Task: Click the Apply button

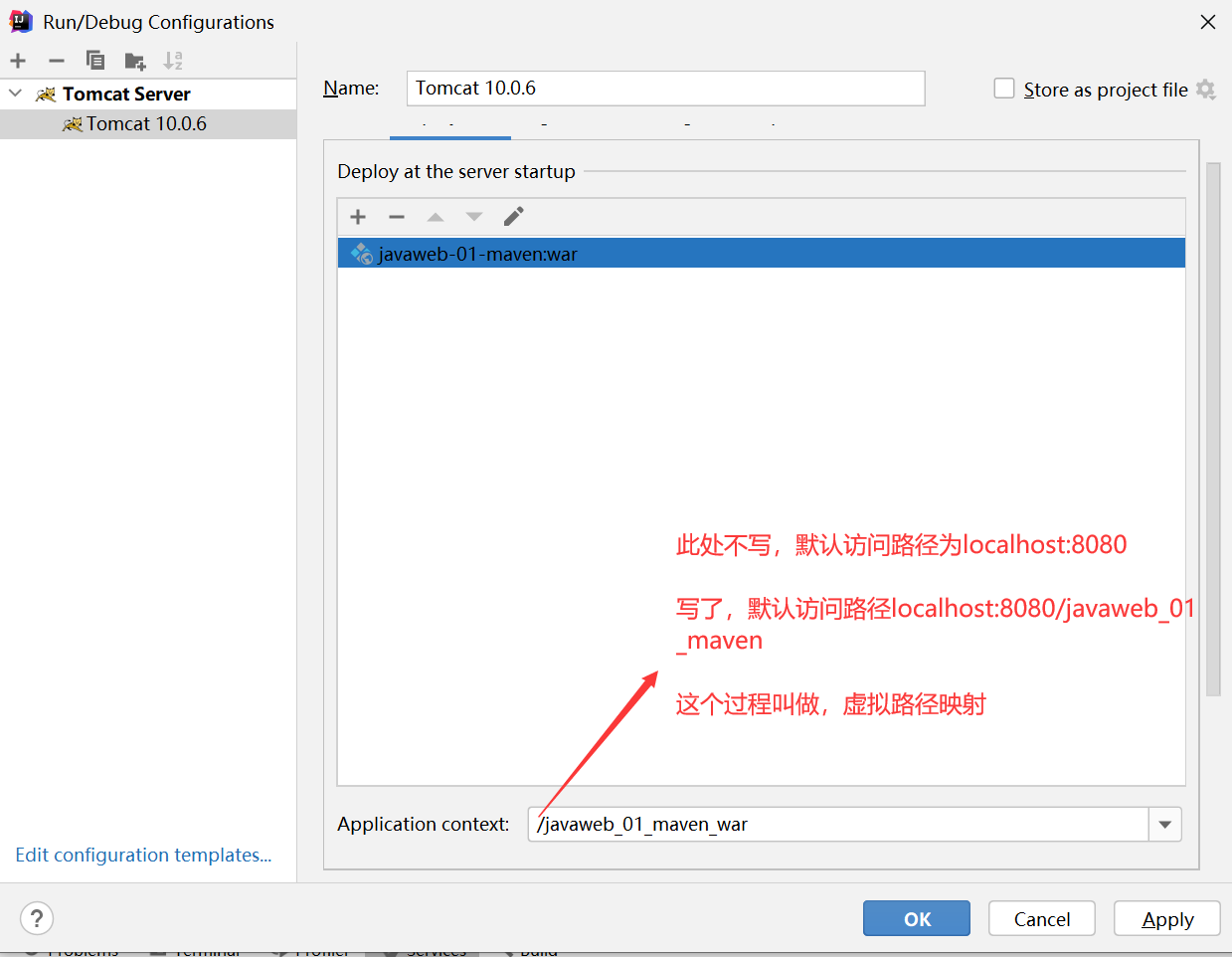Action: pos(1167,919)
